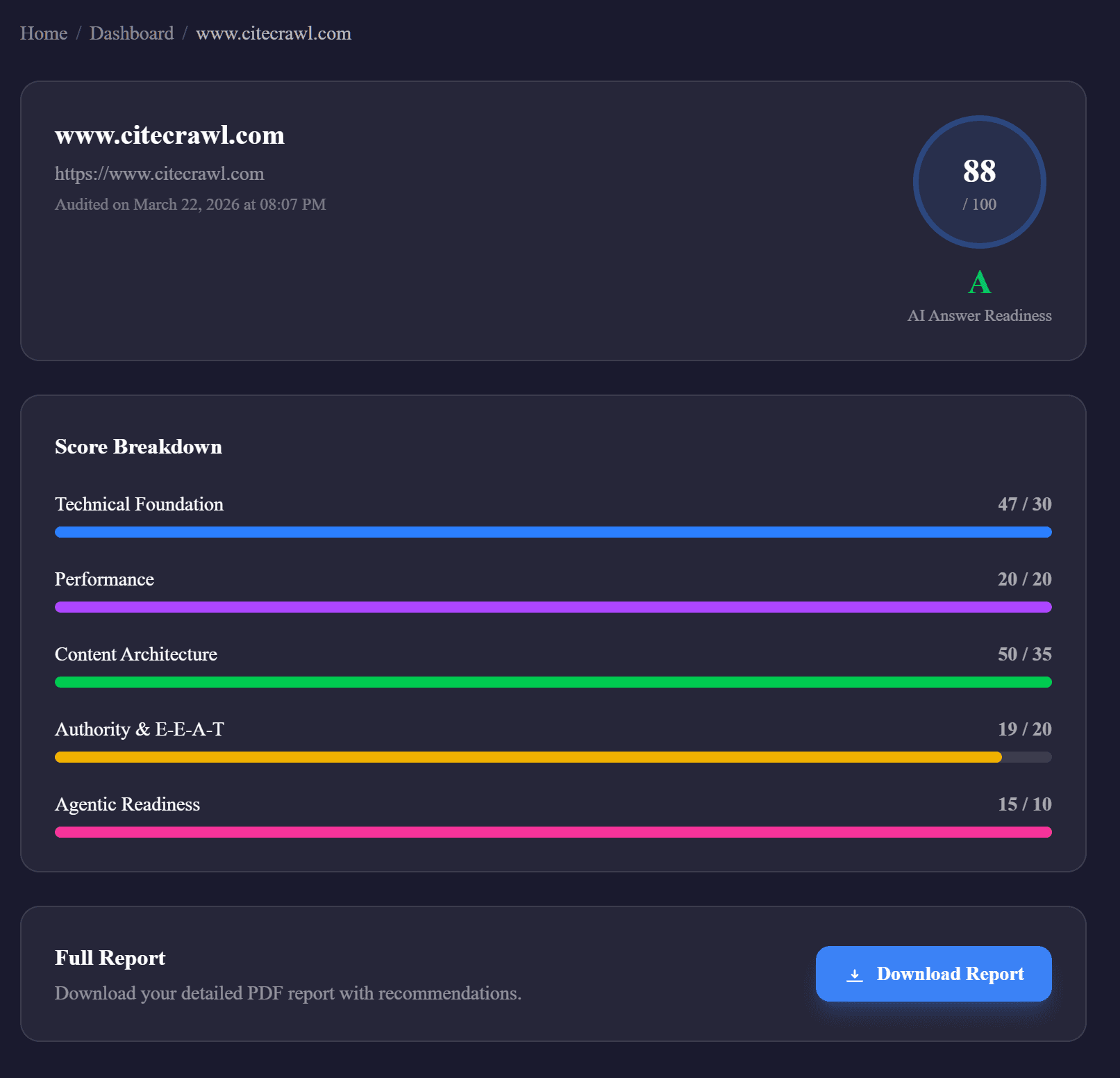
Task: Click the purple Performance score bar
Action: coord(553,607)
